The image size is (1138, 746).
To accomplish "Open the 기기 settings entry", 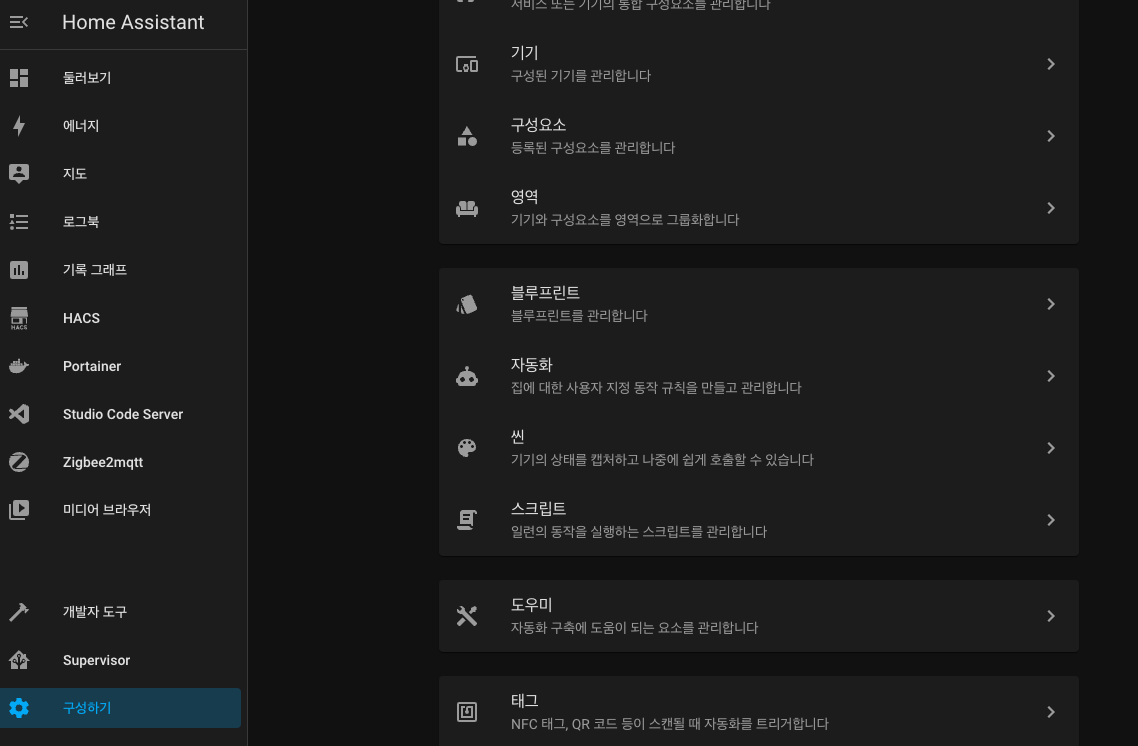I will click(758, 64).
